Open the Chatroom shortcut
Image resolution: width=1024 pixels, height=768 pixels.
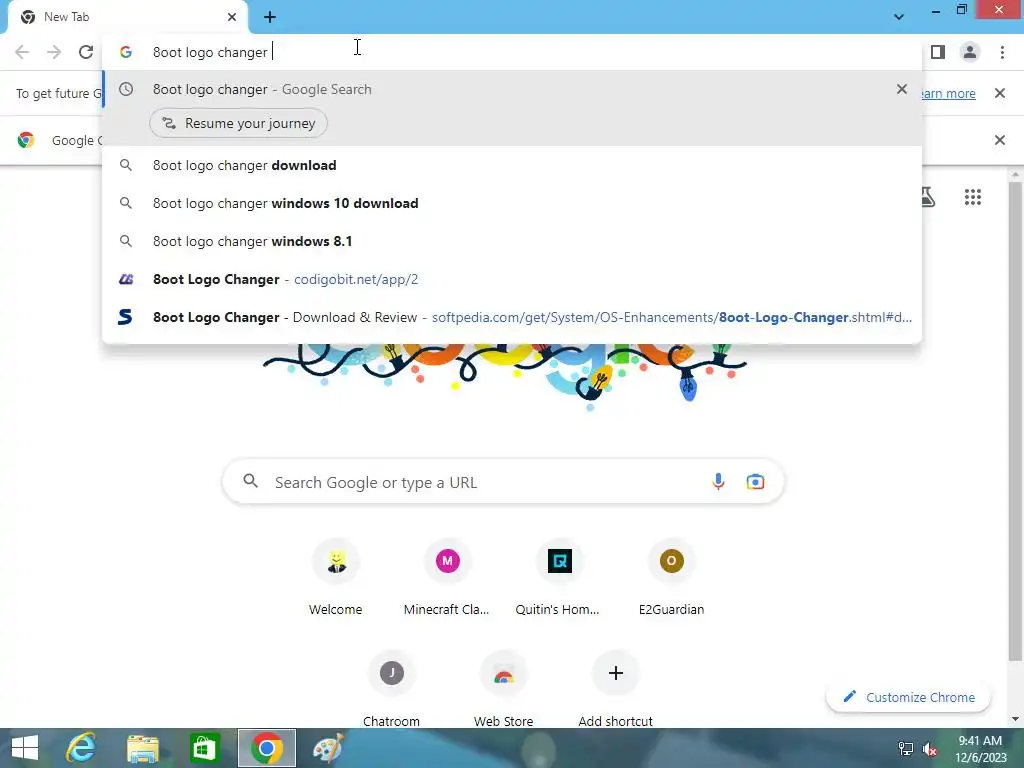pos(391,688)
